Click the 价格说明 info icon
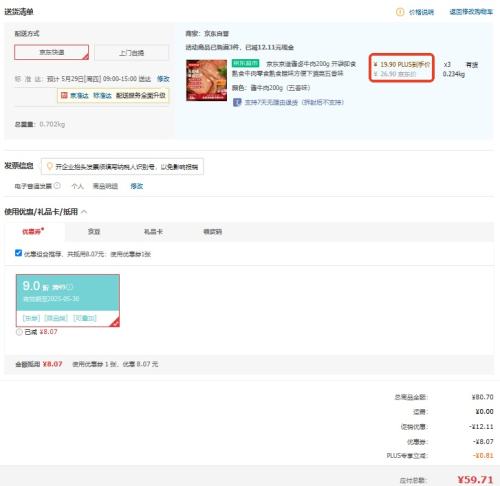 (400, 12)
